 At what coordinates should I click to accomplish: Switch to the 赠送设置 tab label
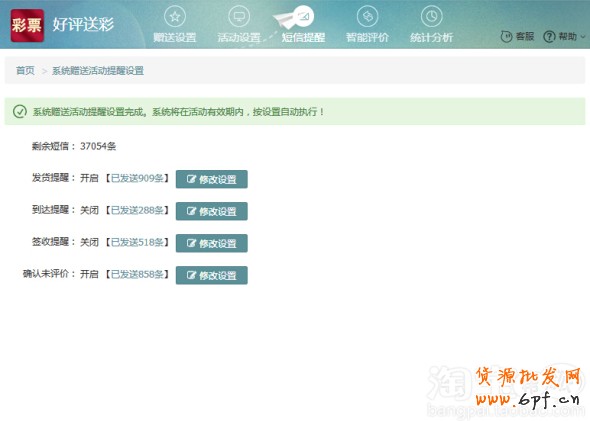pyautogui.click(x=175, y=37)
